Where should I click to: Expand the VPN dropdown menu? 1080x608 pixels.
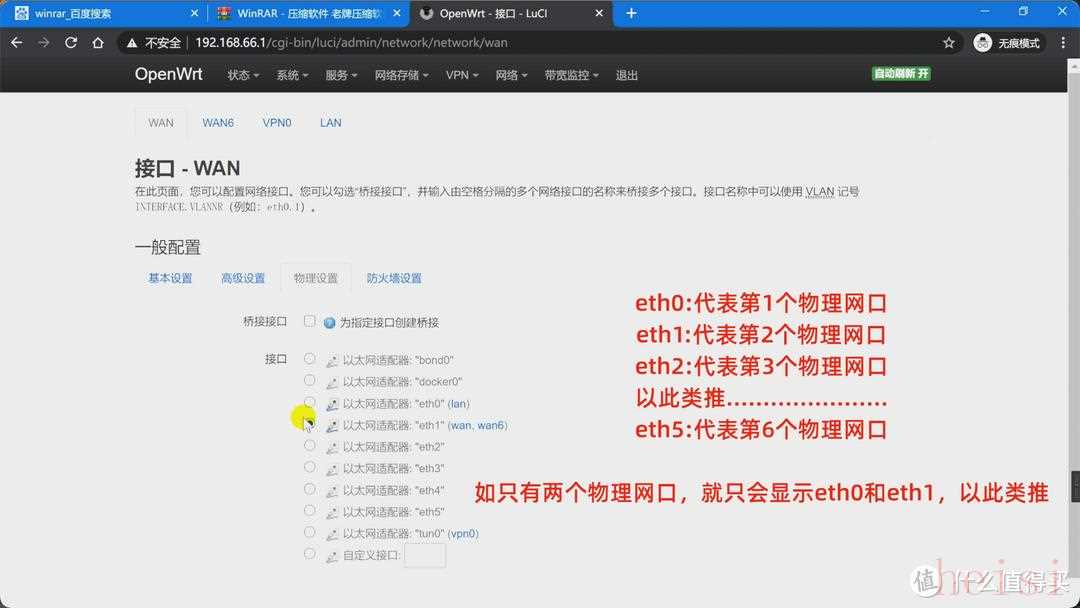point(462,75)
